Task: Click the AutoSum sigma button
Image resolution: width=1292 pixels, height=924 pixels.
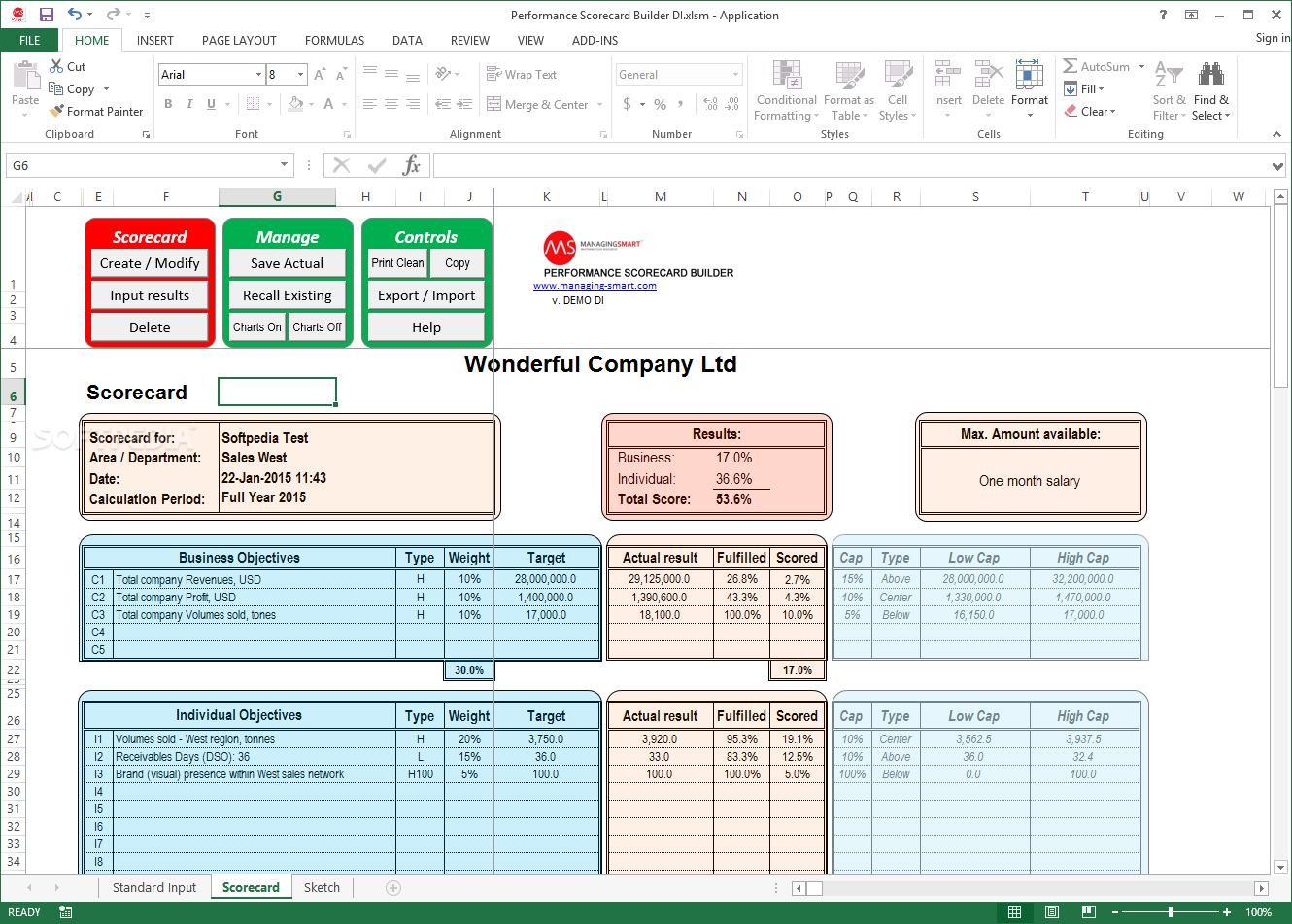Action: [1097, 66]
